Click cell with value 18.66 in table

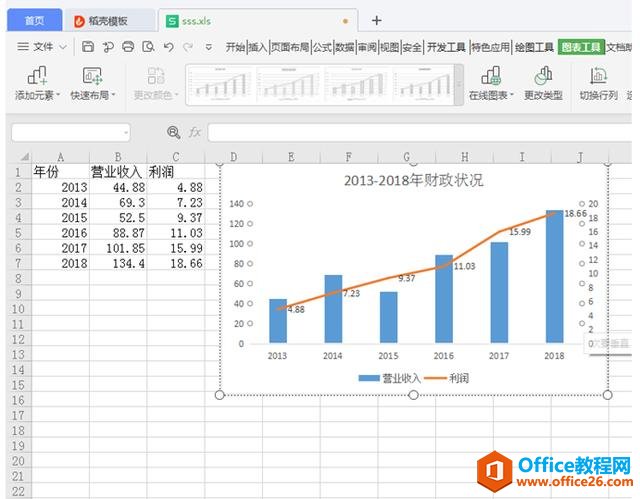pyautogui.click(x=176, y=264)
